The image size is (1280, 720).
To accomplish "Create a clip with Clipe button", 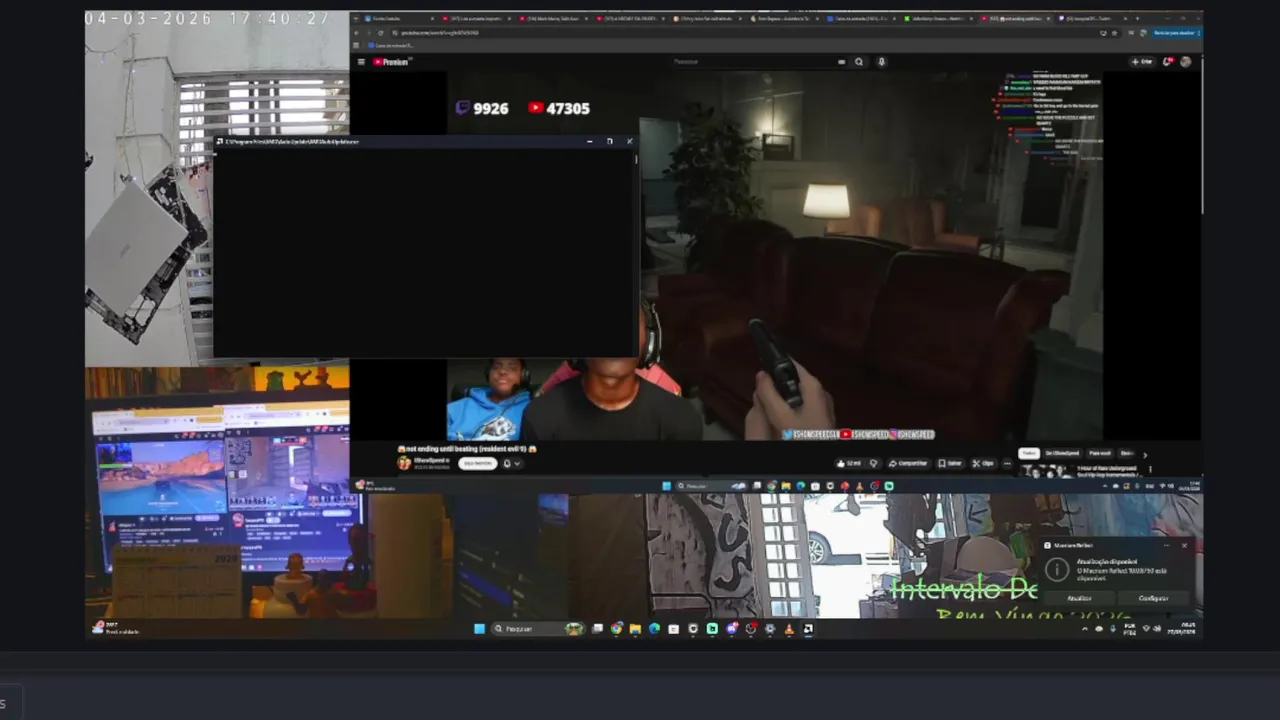I will click(x=983, y=463).
